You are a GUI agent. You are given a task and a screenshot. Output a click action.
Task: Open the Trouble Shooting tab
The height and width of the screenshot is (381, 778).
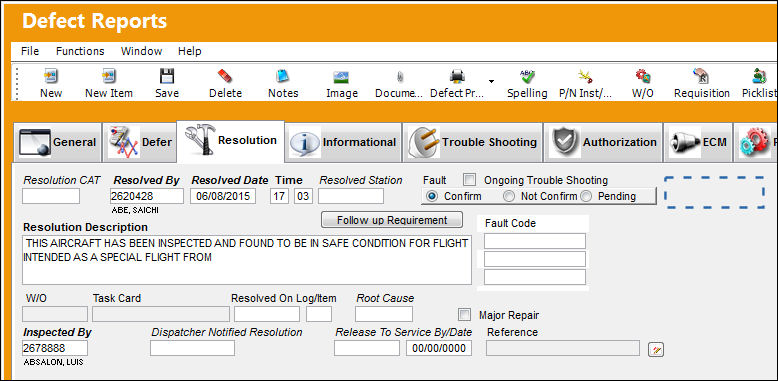pyautogui.click(x=472, y=142)
